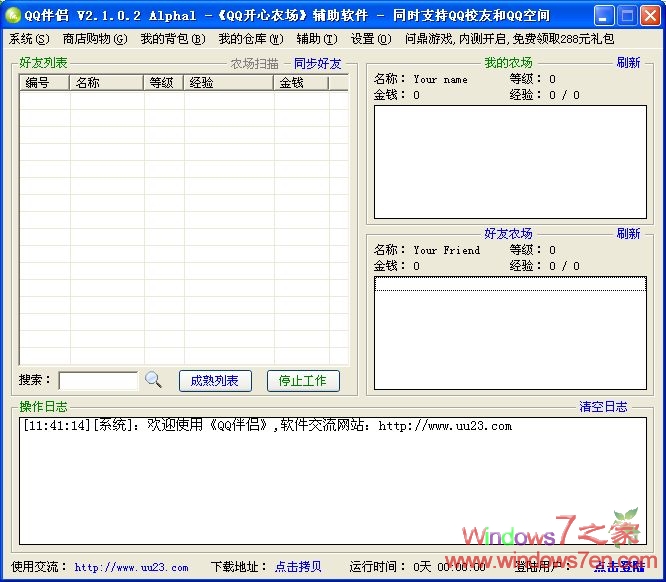Open the 商店购物(G) menu
The image size is (666, 582).
click(x=95, y=39)
